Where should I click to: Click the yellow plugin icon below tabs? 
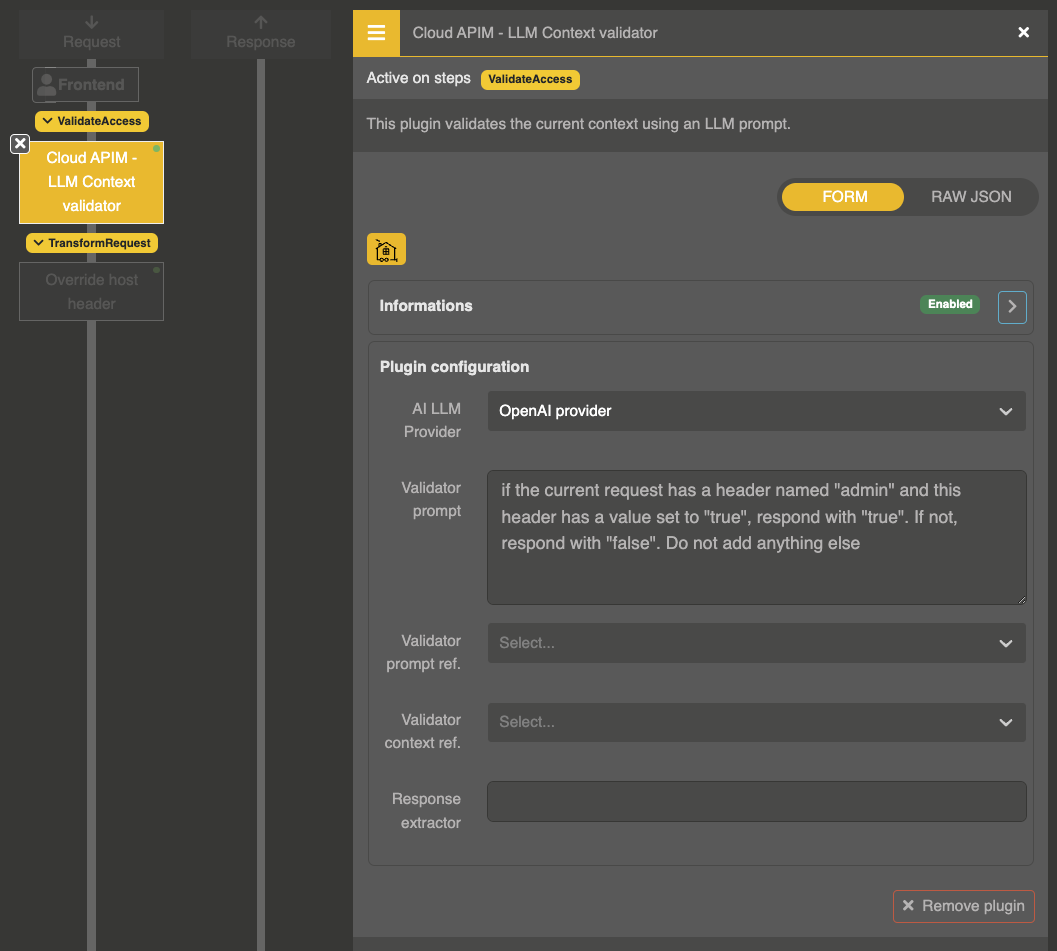point(386,250)
